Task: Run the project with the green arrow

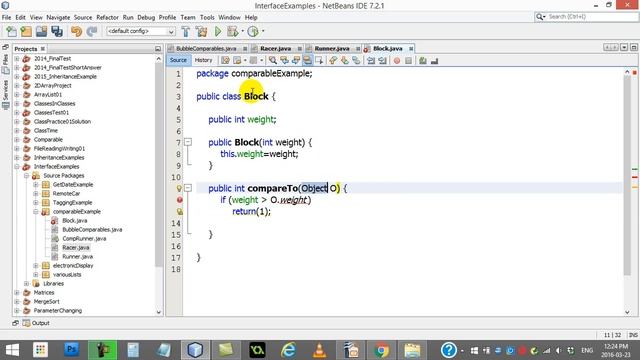Action: (218, 31)
